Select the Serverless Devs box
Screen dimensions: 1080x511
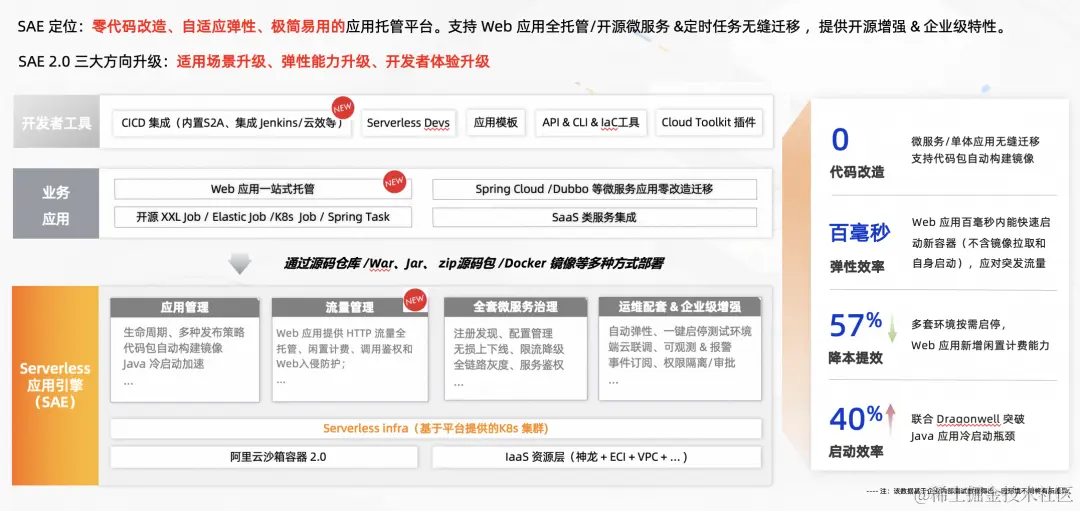point(408,123)
